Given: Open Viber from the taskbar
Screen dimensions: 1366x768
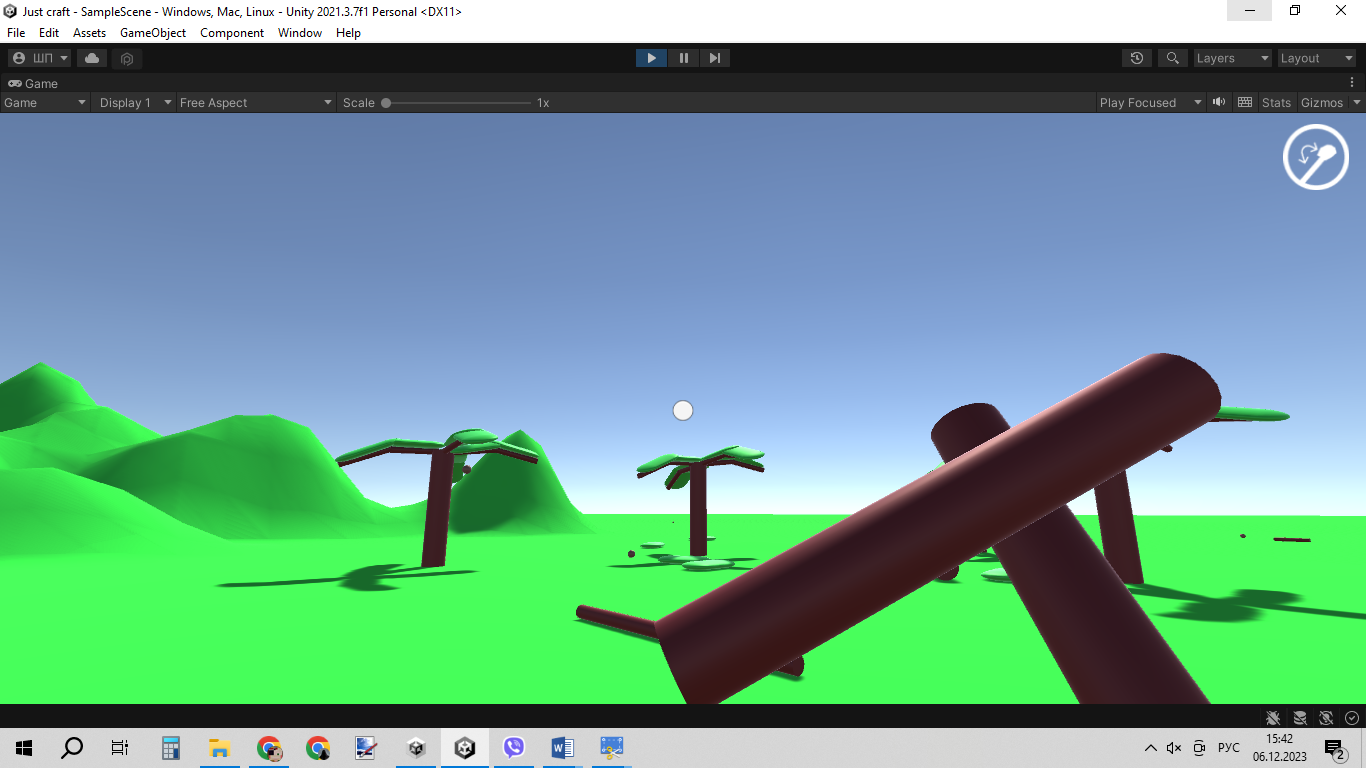Looking at the screenshot, I should pos(514,748).
